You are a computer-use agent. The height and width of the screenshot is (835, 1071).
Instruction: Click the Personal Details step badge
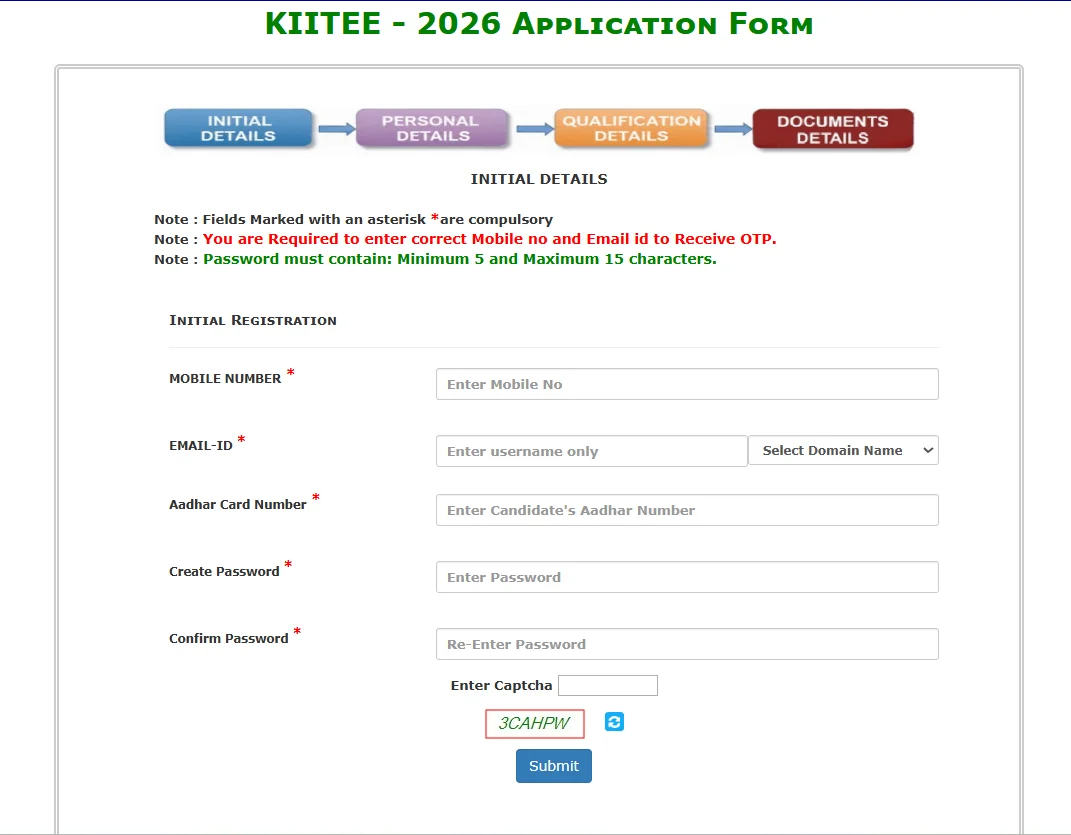pos(432,129)
